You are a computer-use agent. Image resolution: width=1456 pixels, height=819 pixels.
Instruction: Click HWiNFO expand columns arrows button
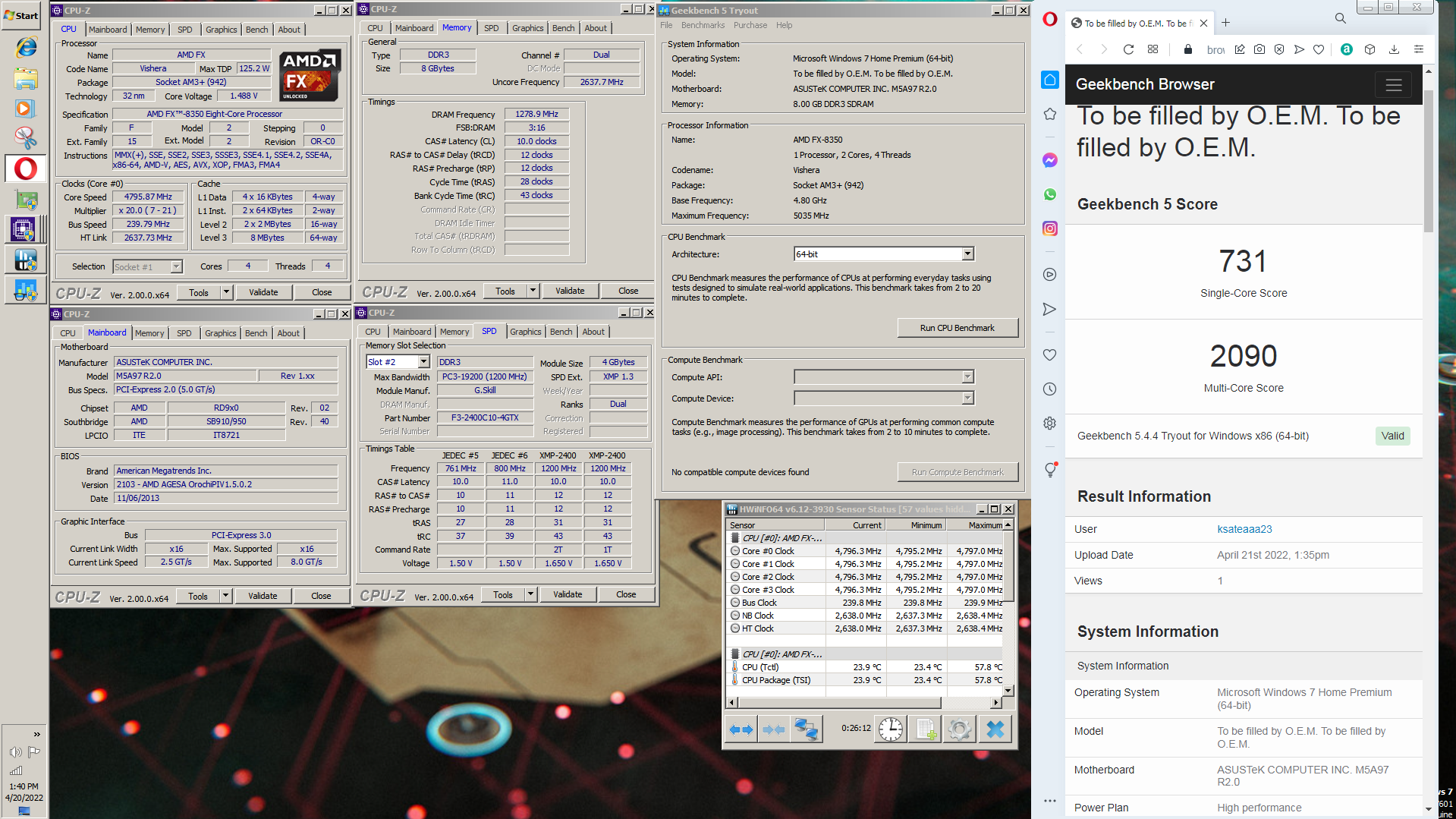741,730
